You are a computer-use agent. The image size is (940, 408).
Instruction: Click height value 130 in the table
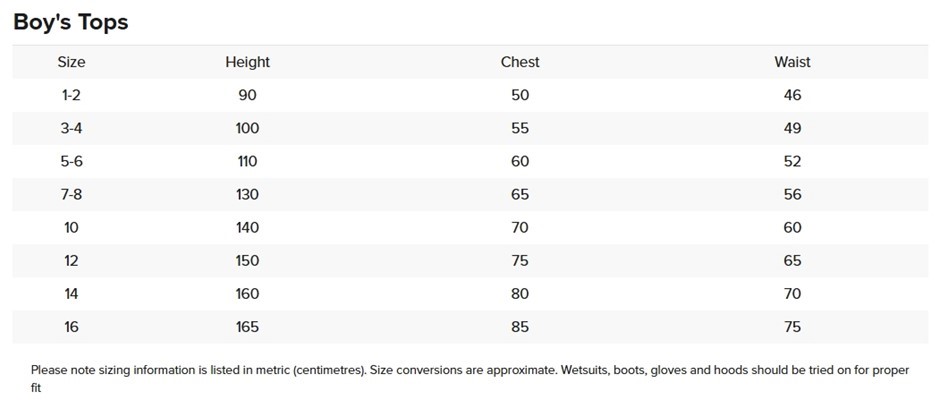point(247,194)
